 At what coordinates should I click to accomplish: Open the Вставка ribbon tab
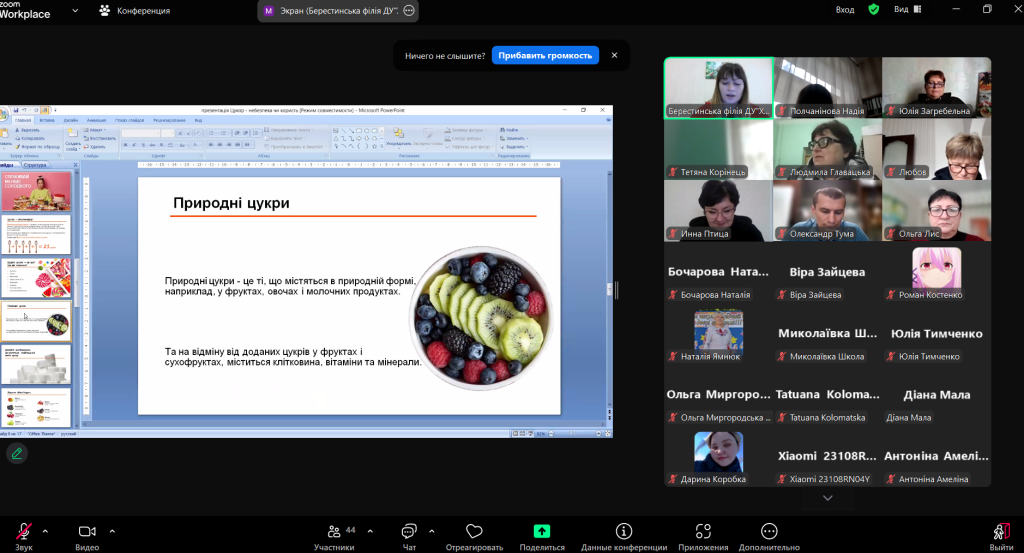(46, 120)
